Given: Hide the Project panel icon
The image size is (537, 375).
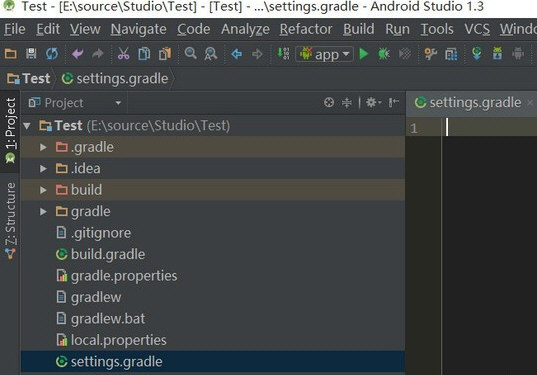Looking at the screenshot, I should click(x=394, y=102).
